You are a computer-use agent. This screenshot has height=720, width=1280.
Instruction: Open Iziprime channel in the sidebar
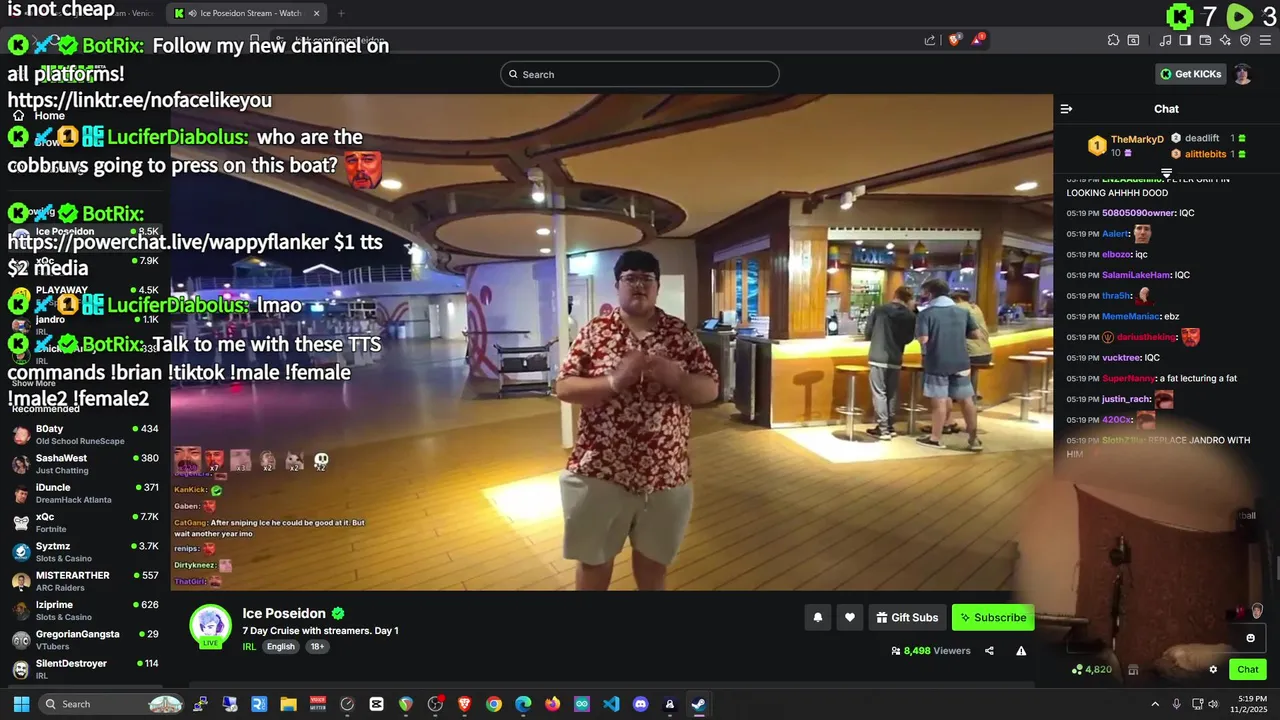85,610
